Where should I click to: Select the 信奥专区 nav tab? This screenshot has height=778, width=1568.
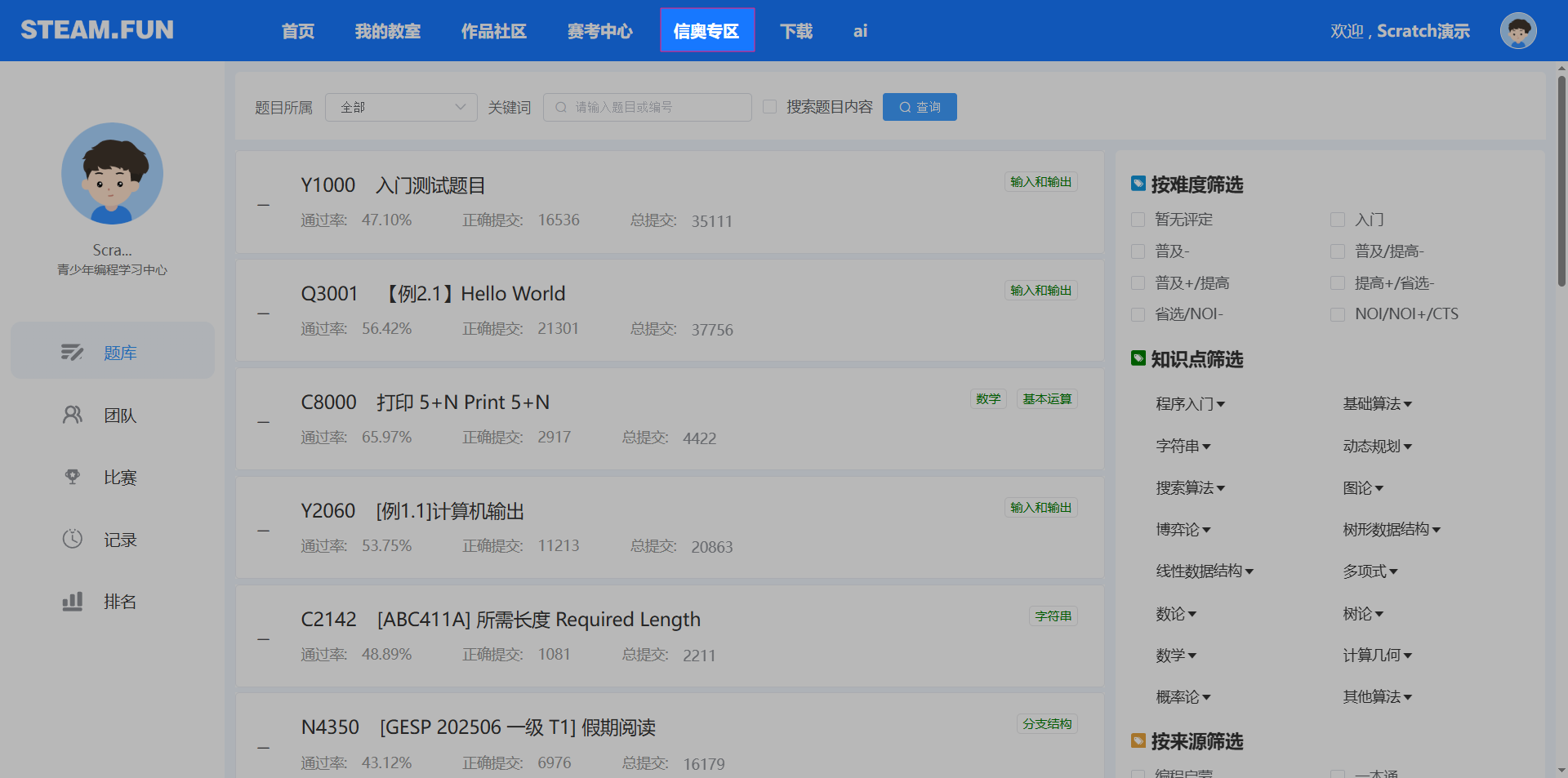point(707,30)
